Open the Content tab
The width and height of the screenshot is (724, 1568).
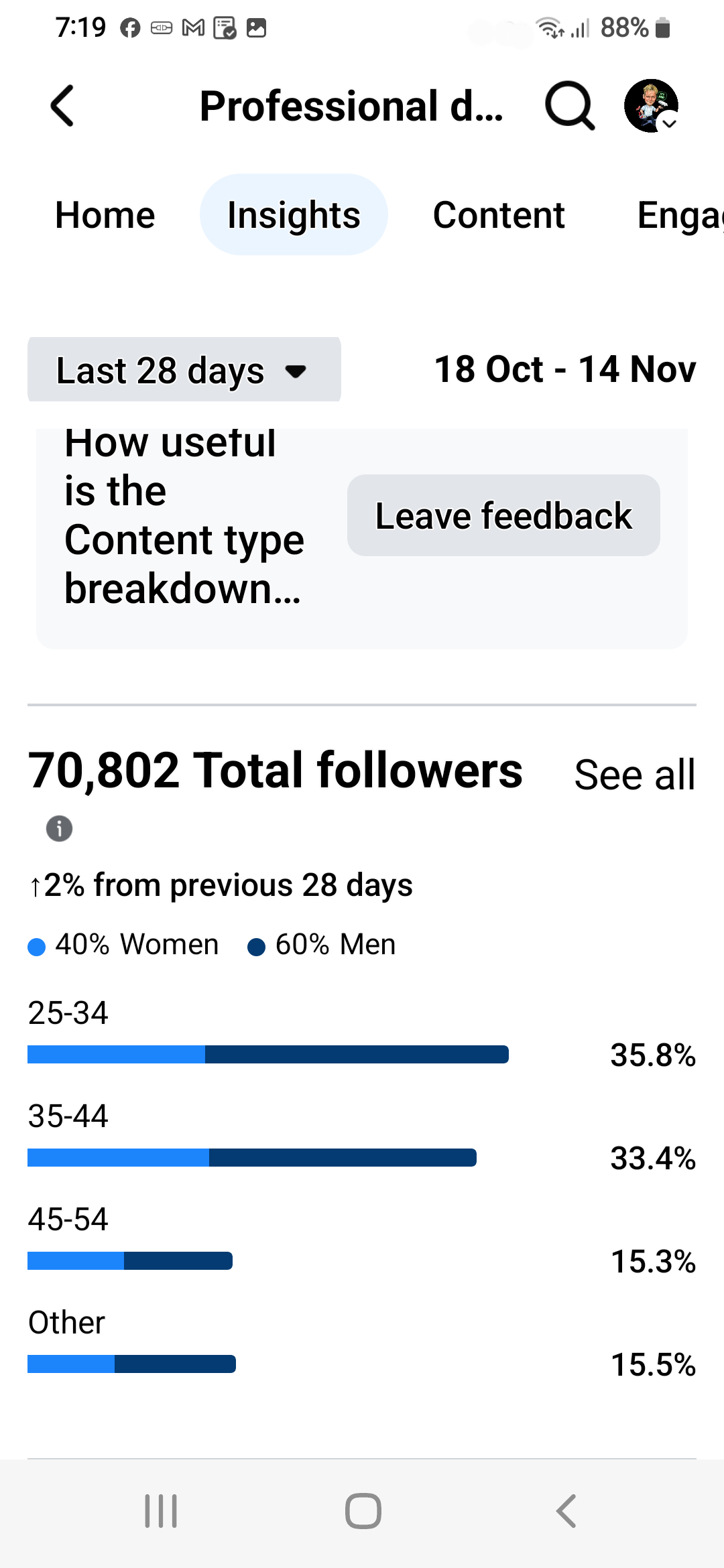coord(499,215)
